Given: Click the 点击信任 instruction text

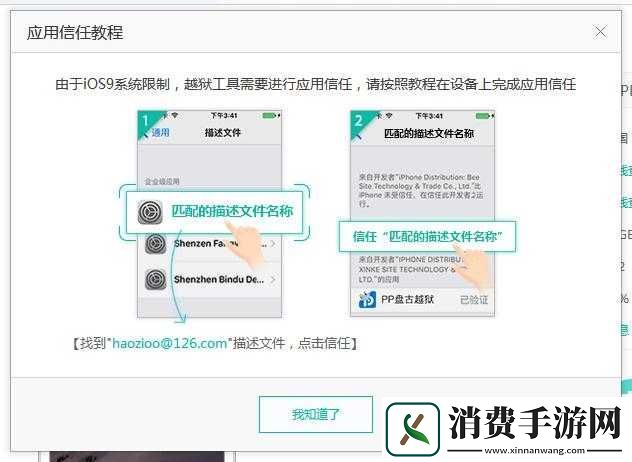Looking at the screenshot, I should pos(324,343).
